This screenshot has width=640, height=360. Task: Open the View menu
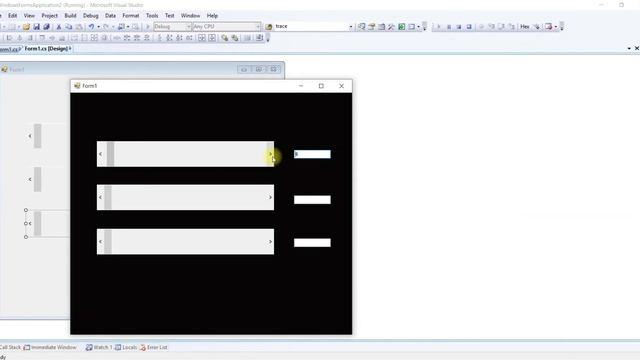(29, 16)
